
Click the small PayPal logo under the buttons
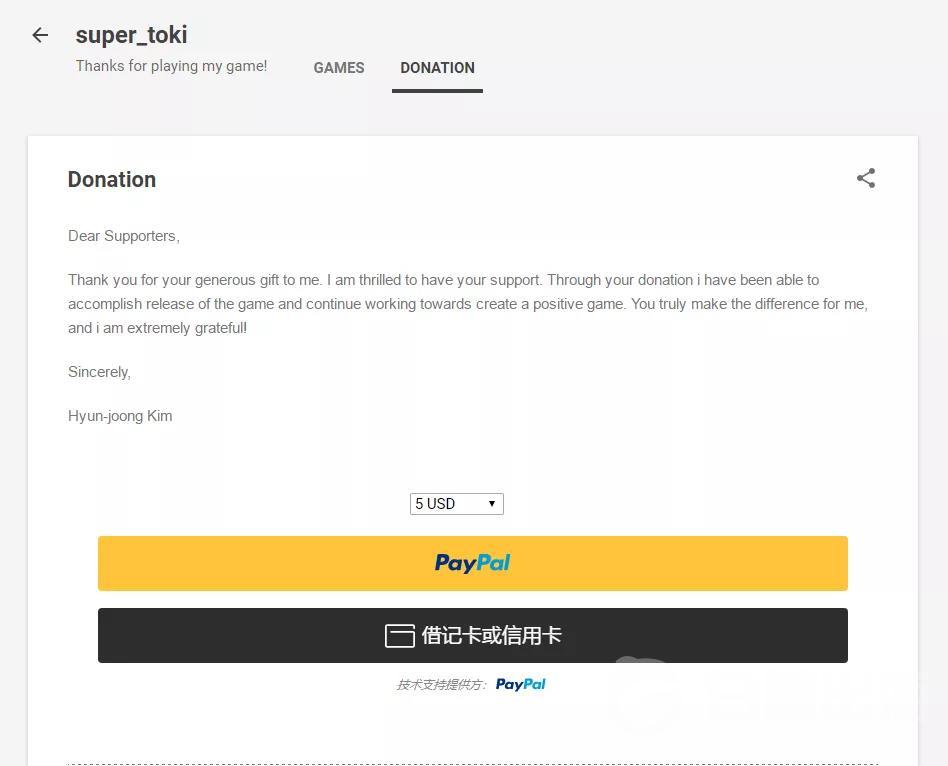click(521, 684)
